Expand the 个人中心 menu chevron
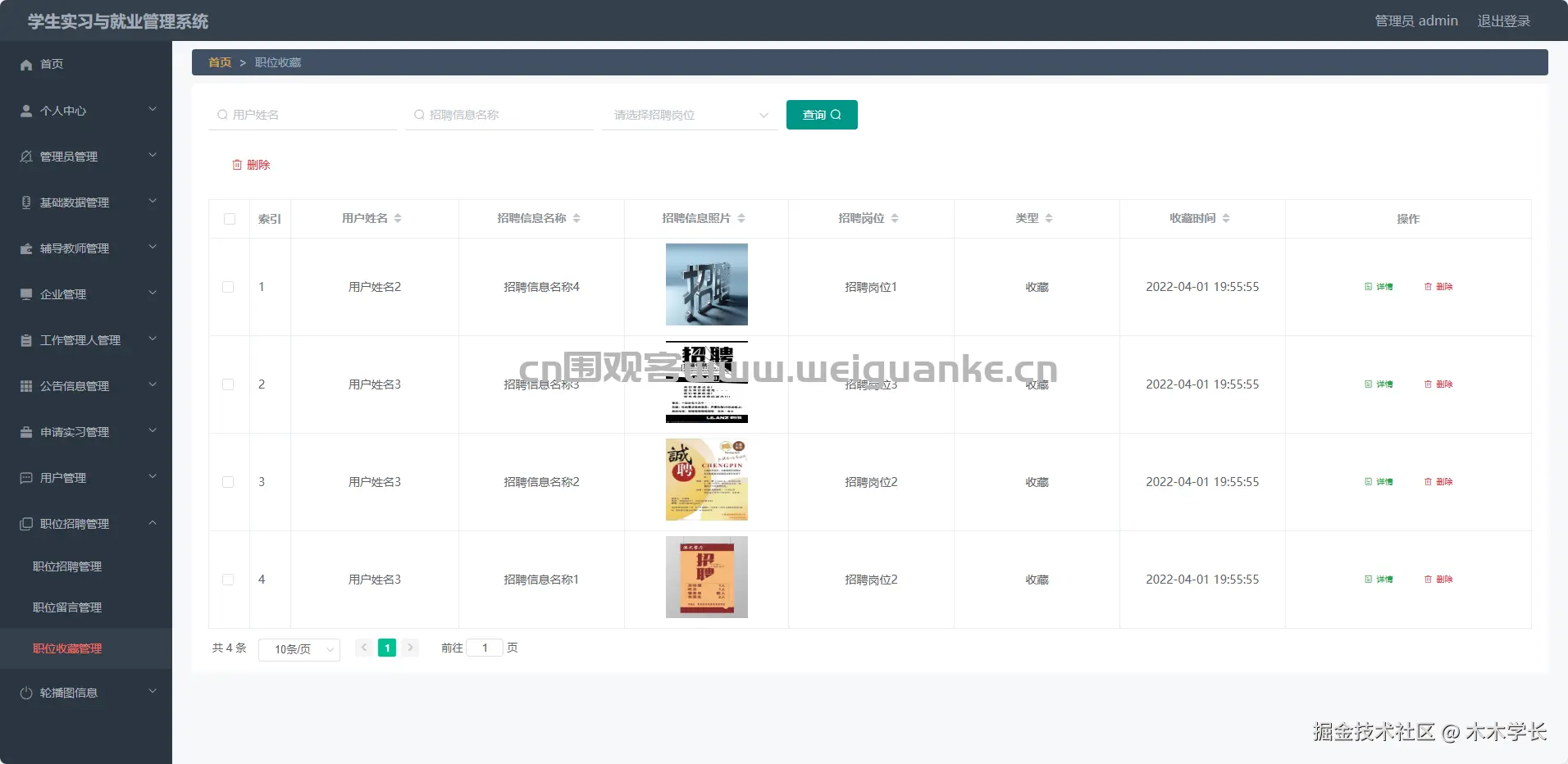Screen dimensions: 1568x764 coord(153,109)
